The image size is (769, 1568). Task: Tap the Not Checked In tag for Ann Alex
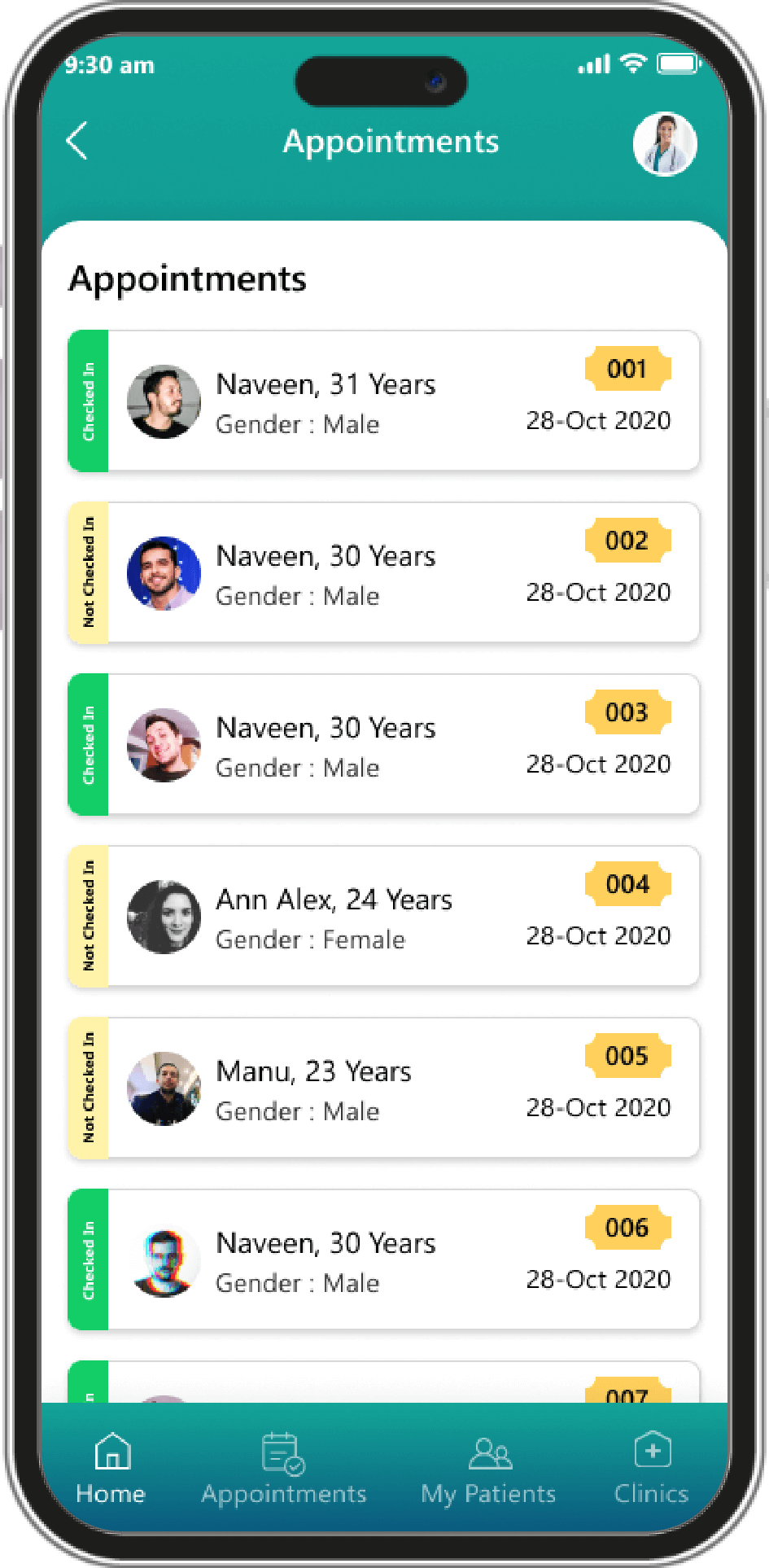click(x=89, y=917)
